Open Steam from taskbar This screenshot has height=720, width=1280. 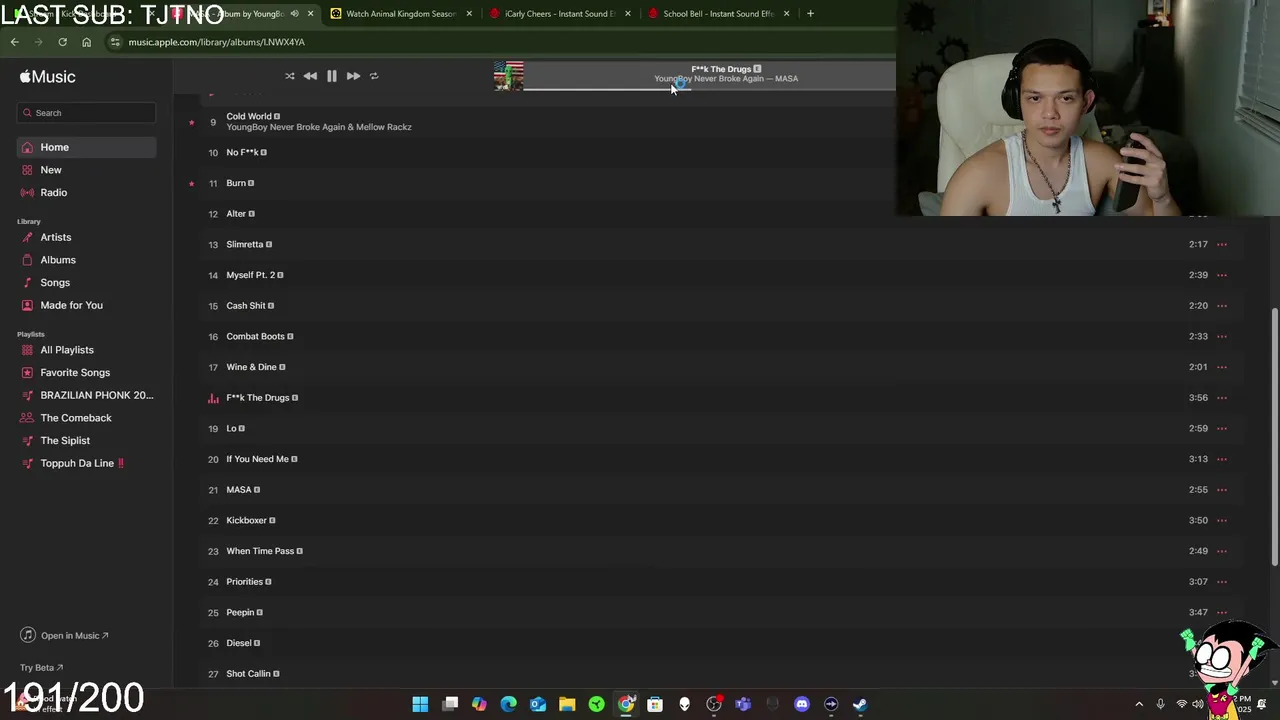tap(860, 704)
